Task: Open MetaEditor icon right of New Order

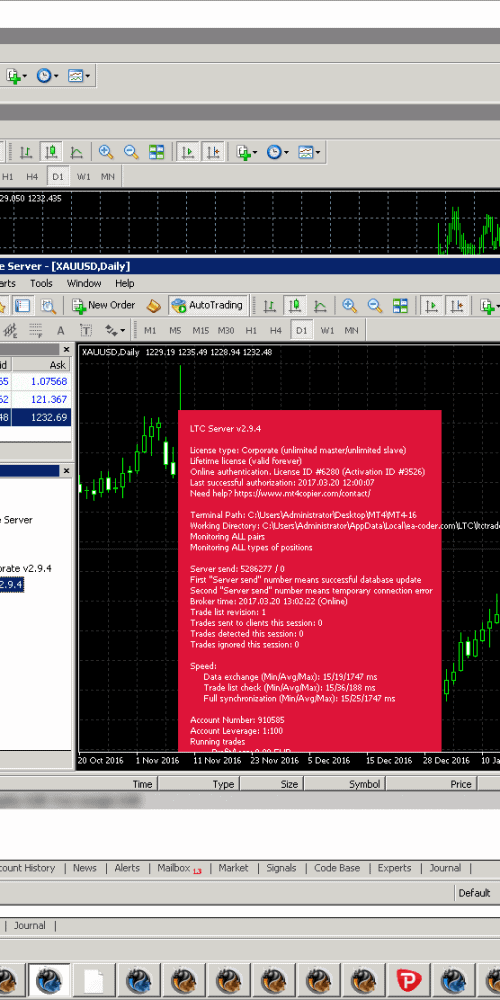Action: click(153, 305)
